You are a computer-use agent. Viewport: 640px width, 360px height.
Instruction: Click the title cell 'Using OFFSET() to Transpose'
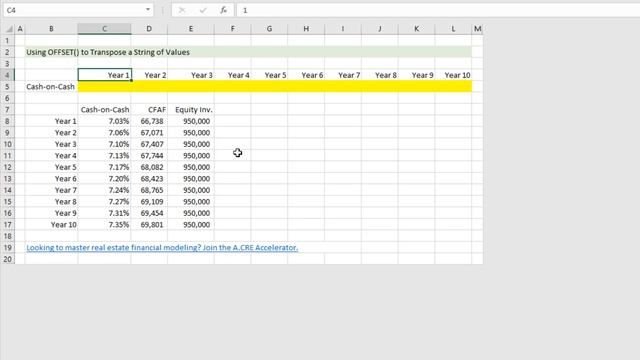[108, 52]
